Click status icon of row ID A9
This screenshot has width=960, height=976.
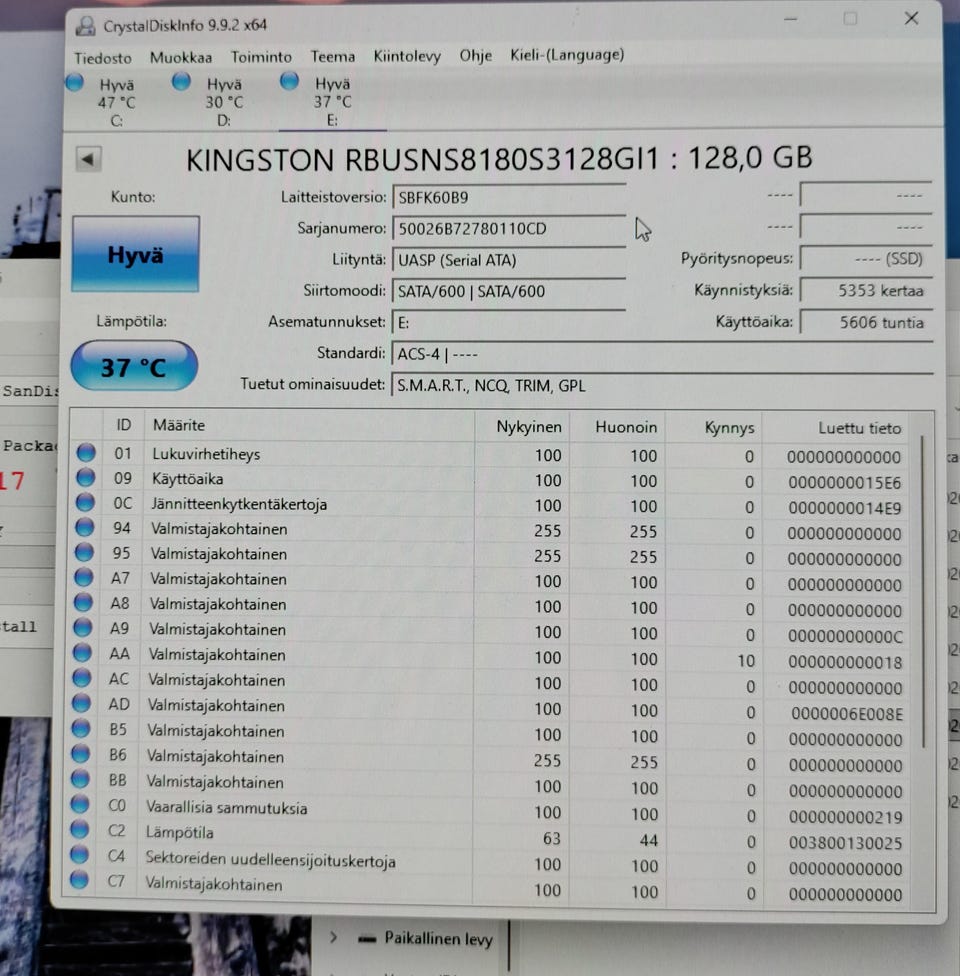click(x=83, y=627)
